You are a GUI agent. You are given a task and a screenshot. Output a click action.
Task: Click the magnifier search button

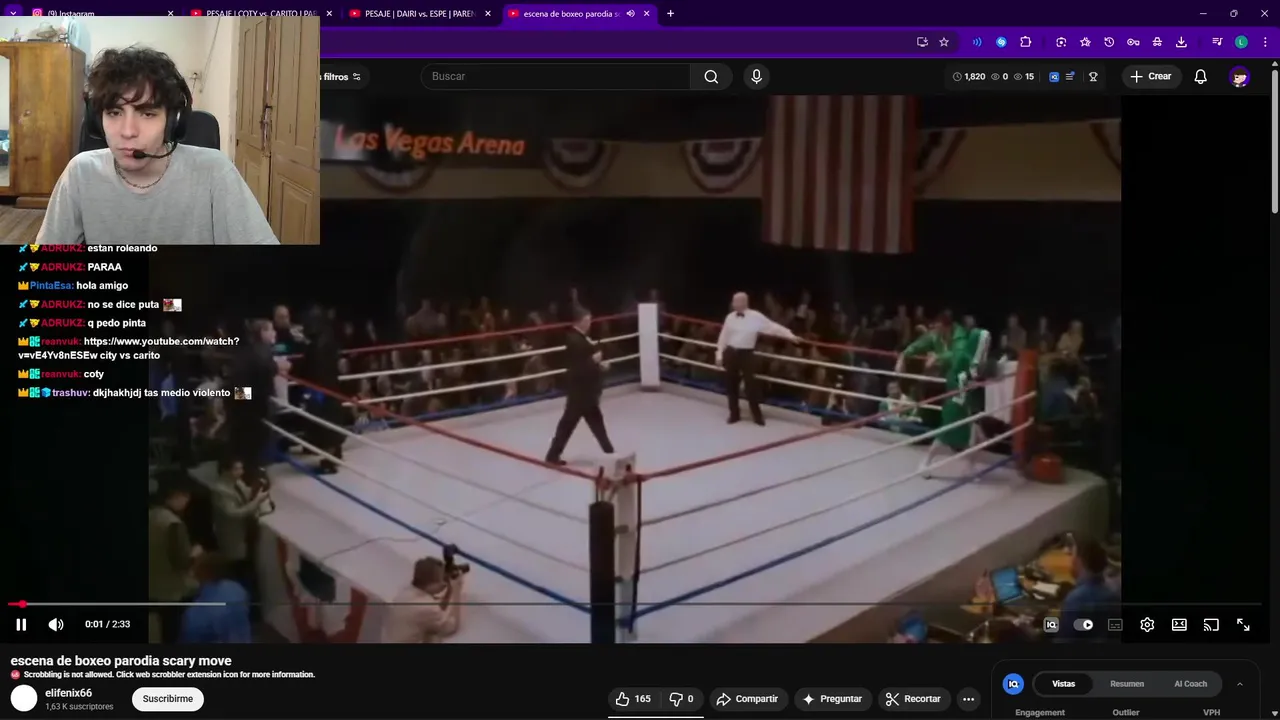711,76
